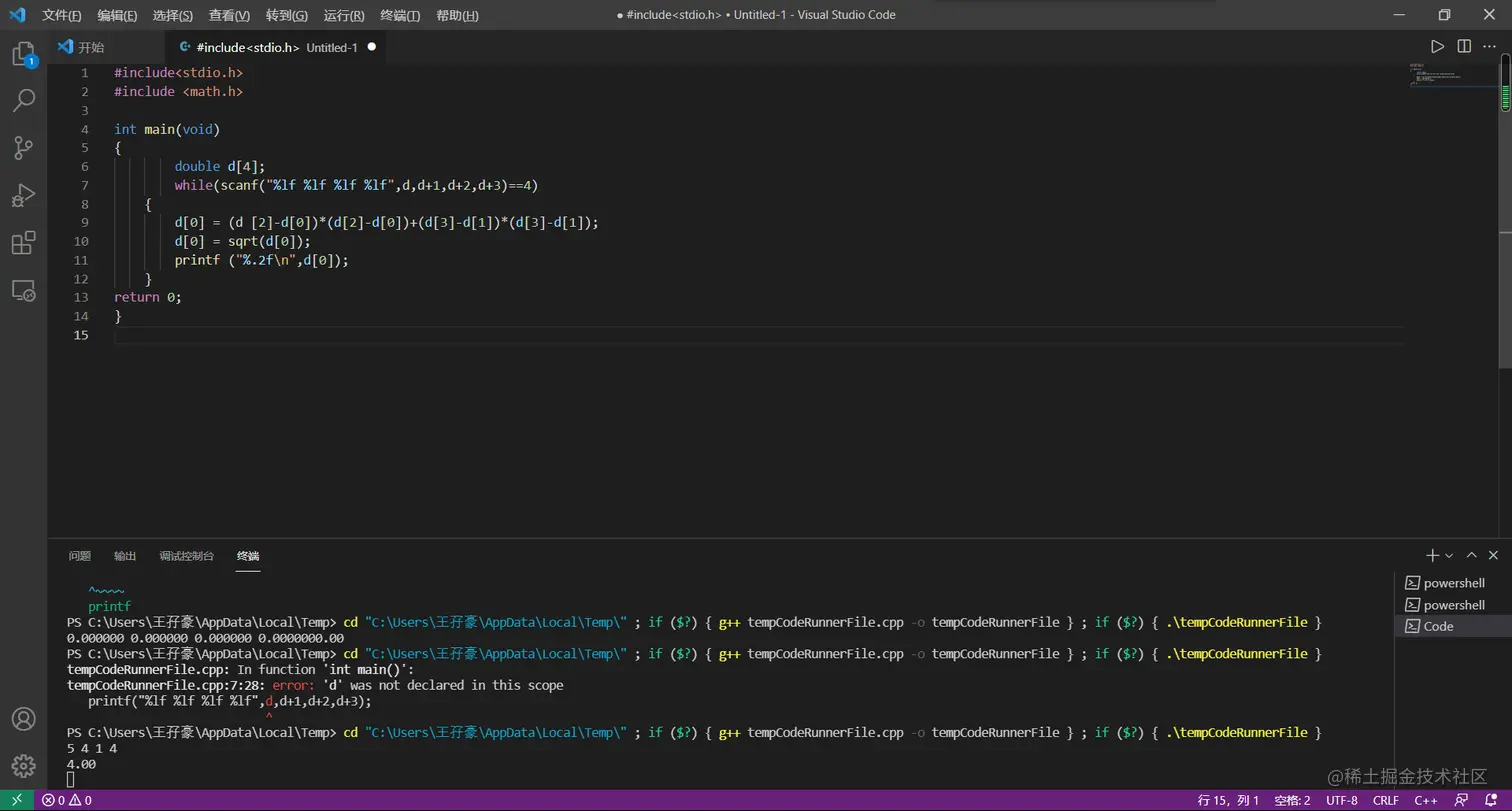This screenshot has width=1512, height=811.
Task: Open the Remote Explorer icon
Action: point(23,291)
